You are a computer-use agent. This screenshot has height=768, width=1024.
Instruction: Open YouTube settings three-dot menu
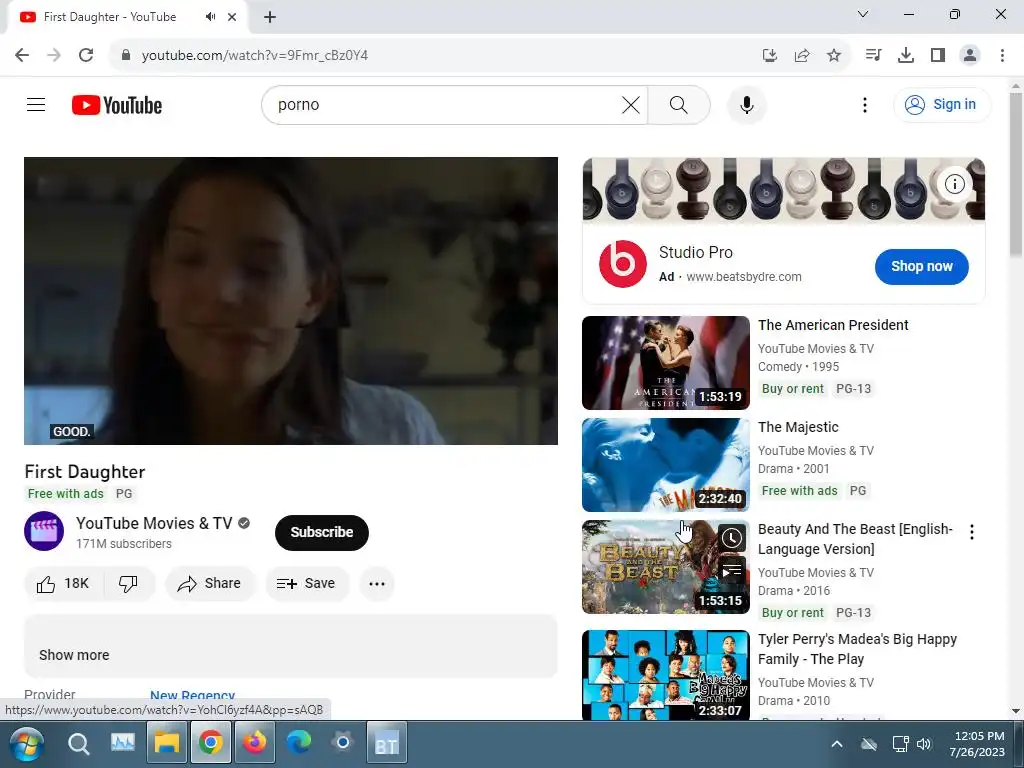(x=865, y=104)
